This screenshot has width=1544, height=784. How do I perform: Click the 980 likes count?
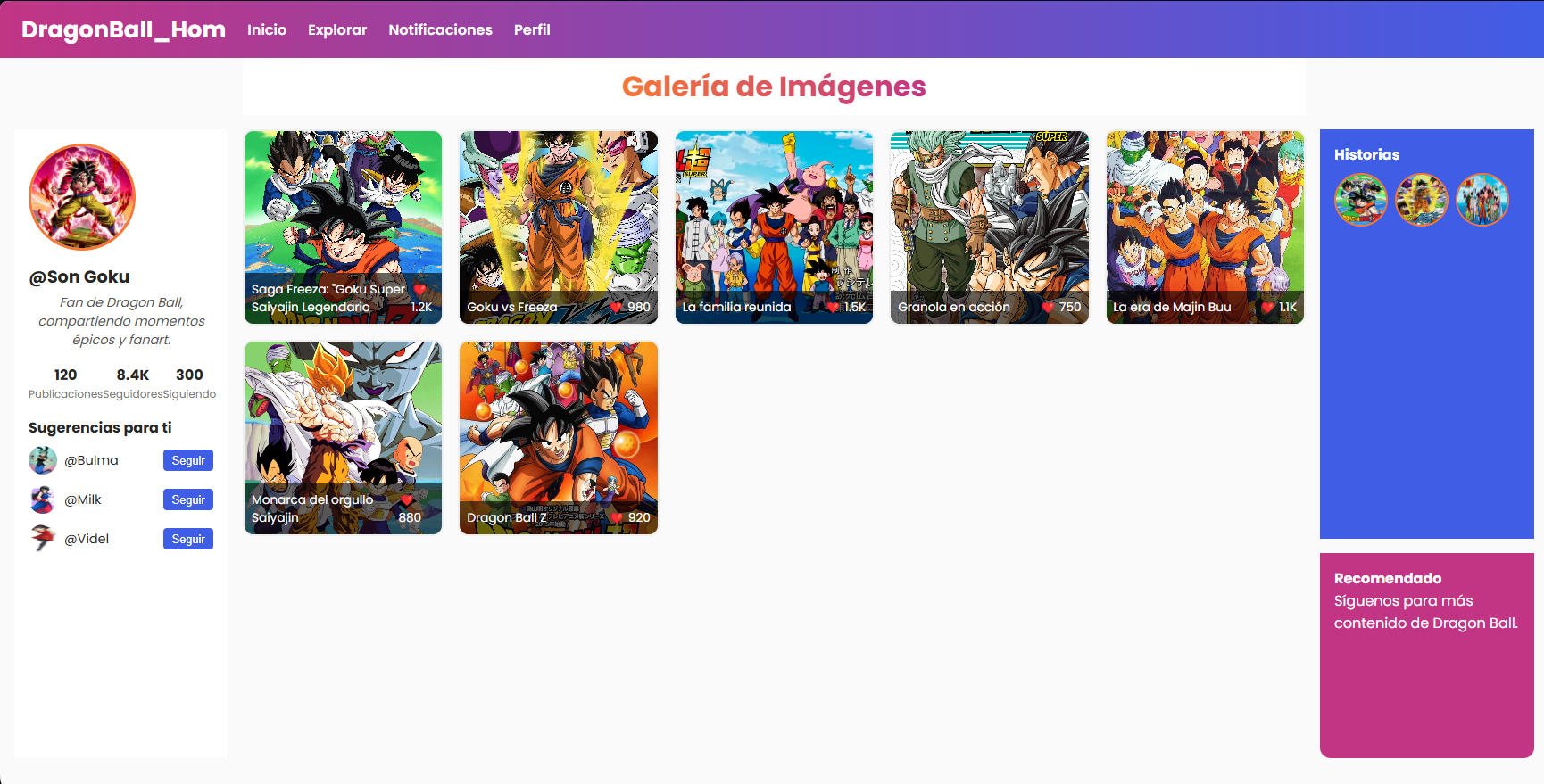pos(639,307)
